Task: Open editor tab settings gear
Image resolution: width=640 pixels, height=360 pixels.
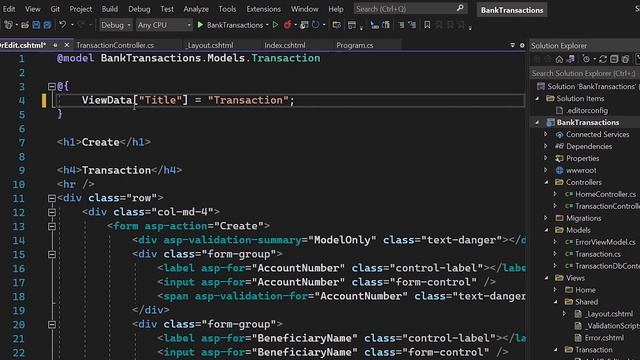Action: pos(522,45)
